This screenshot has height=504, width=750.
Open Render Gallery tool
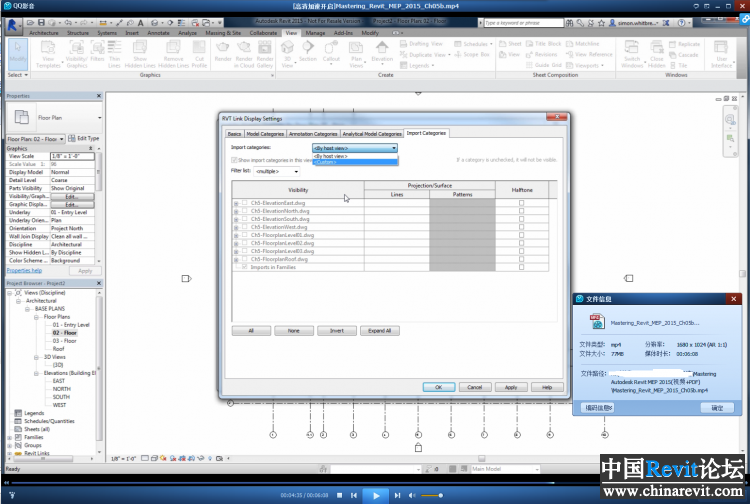point(265,54)
